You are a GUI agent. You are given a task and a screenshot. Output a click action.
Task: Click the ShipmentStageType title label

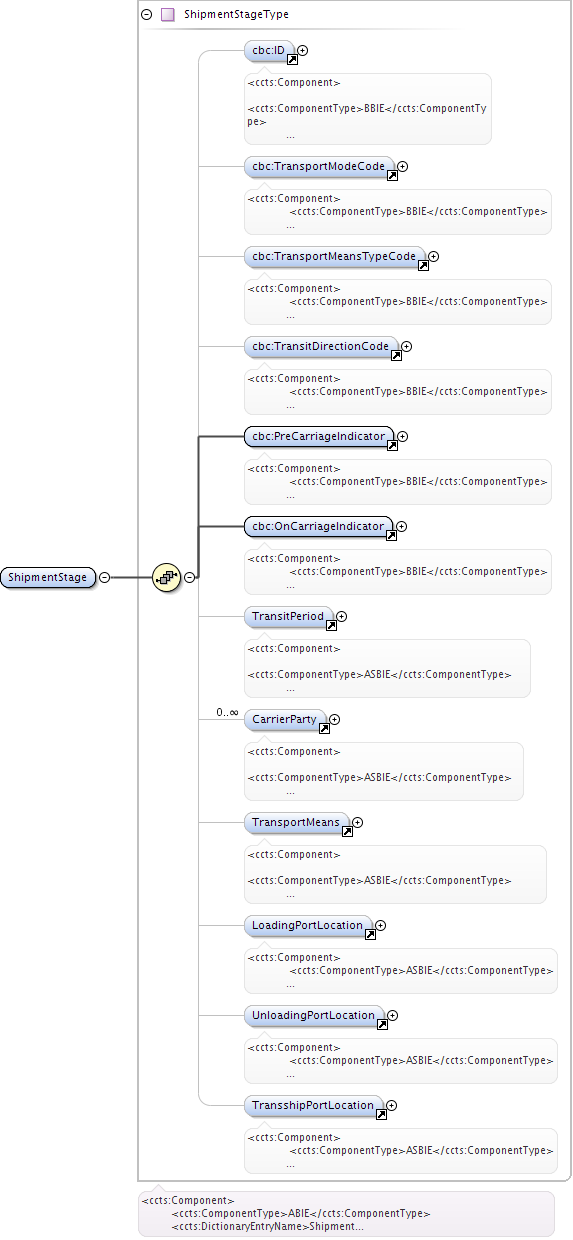click(237, 15)
